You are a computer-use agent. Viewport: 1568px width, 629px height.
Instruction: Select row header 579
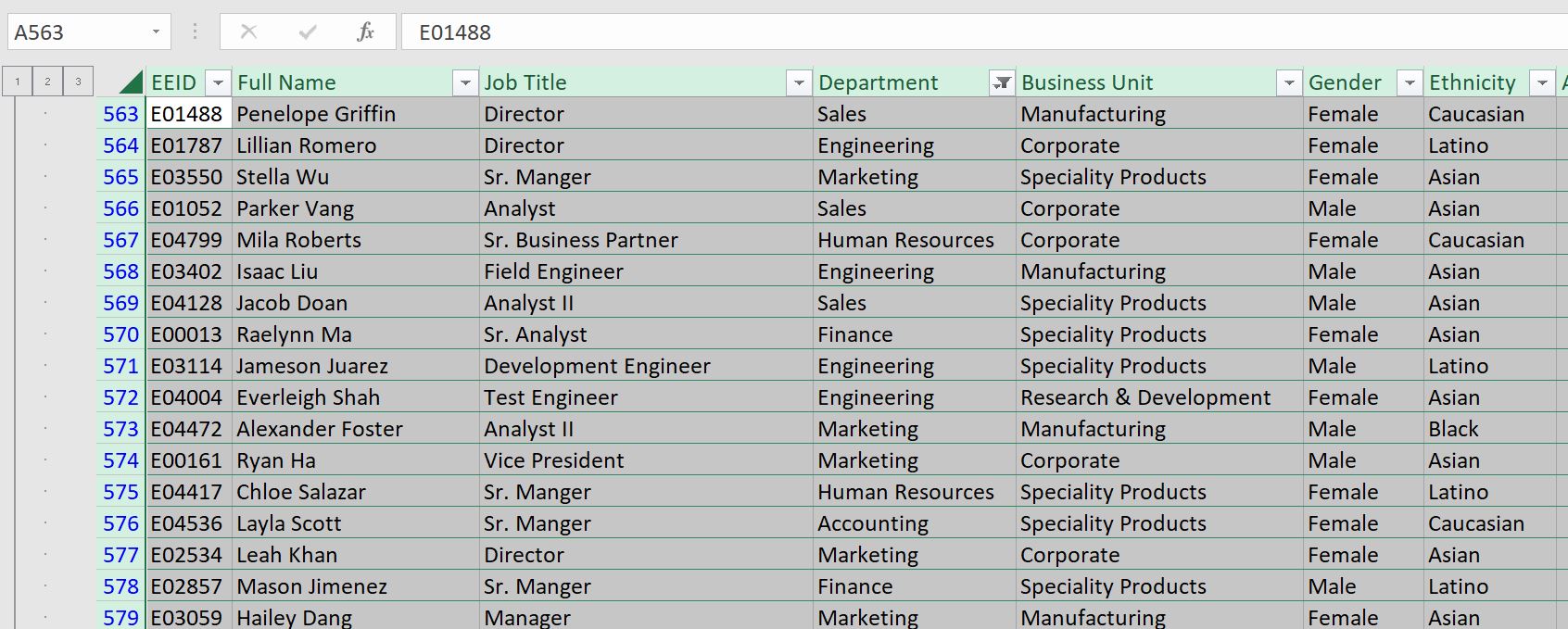pyautogui.click(x=119, y=616)
